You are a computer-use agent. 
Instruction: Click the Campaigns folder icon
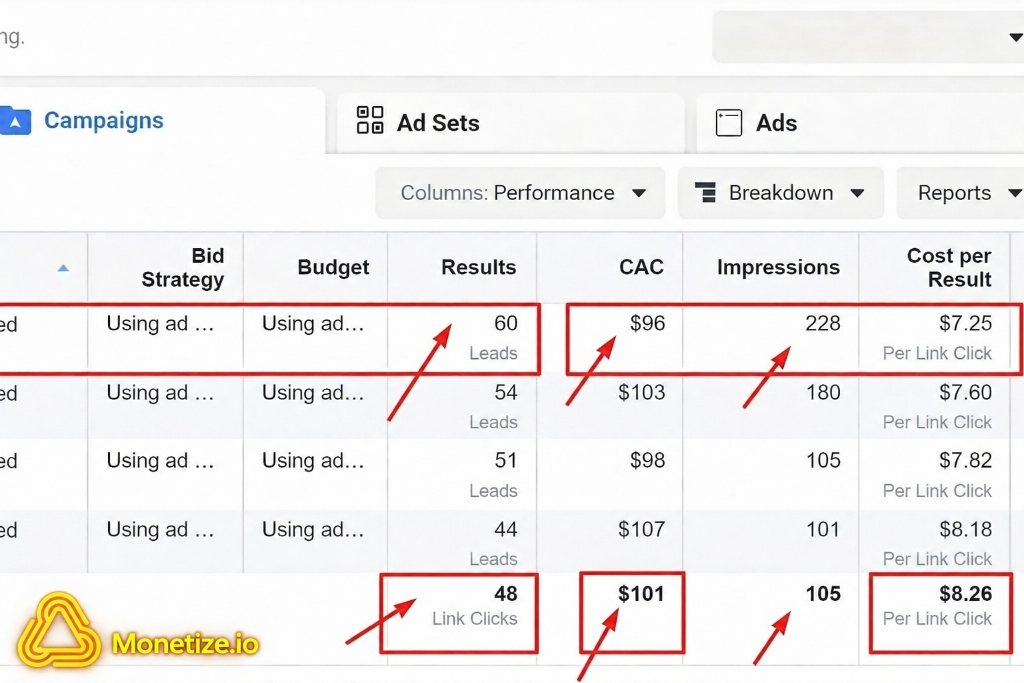click(14, 120)
